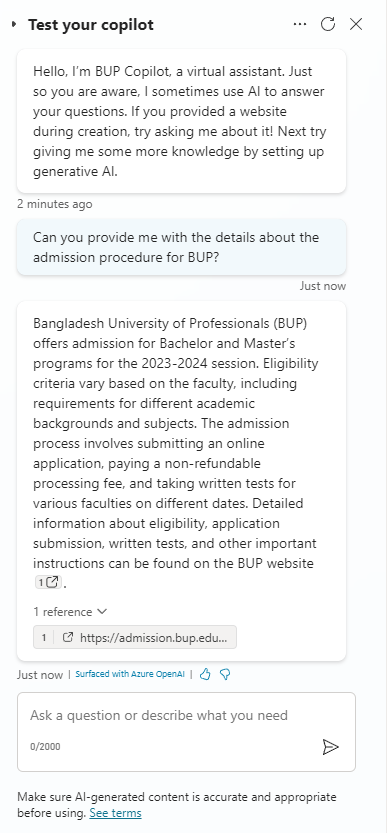Click the reference number 1 box
Viewport: 387px width, 833px height.
point(44,638)
